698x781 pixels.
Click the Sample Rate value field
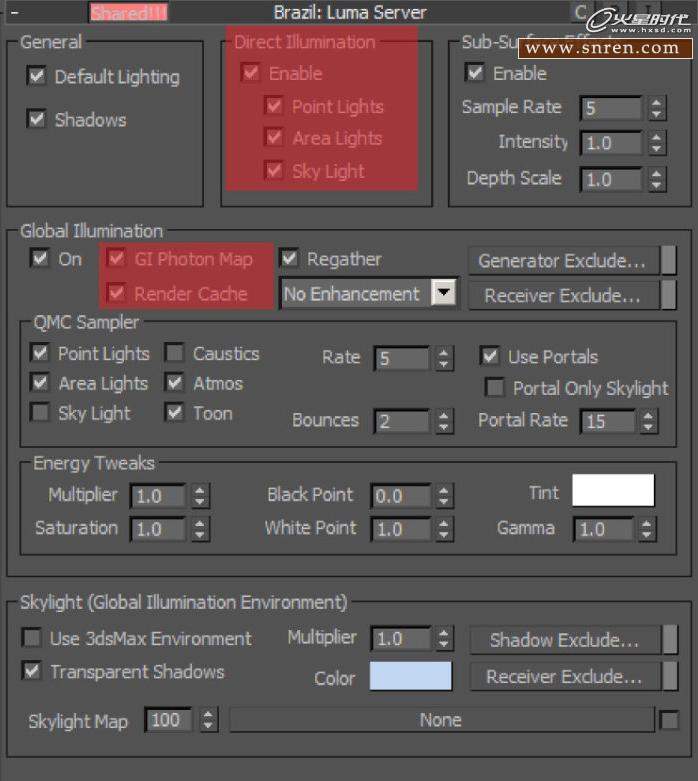pos(612,108)
